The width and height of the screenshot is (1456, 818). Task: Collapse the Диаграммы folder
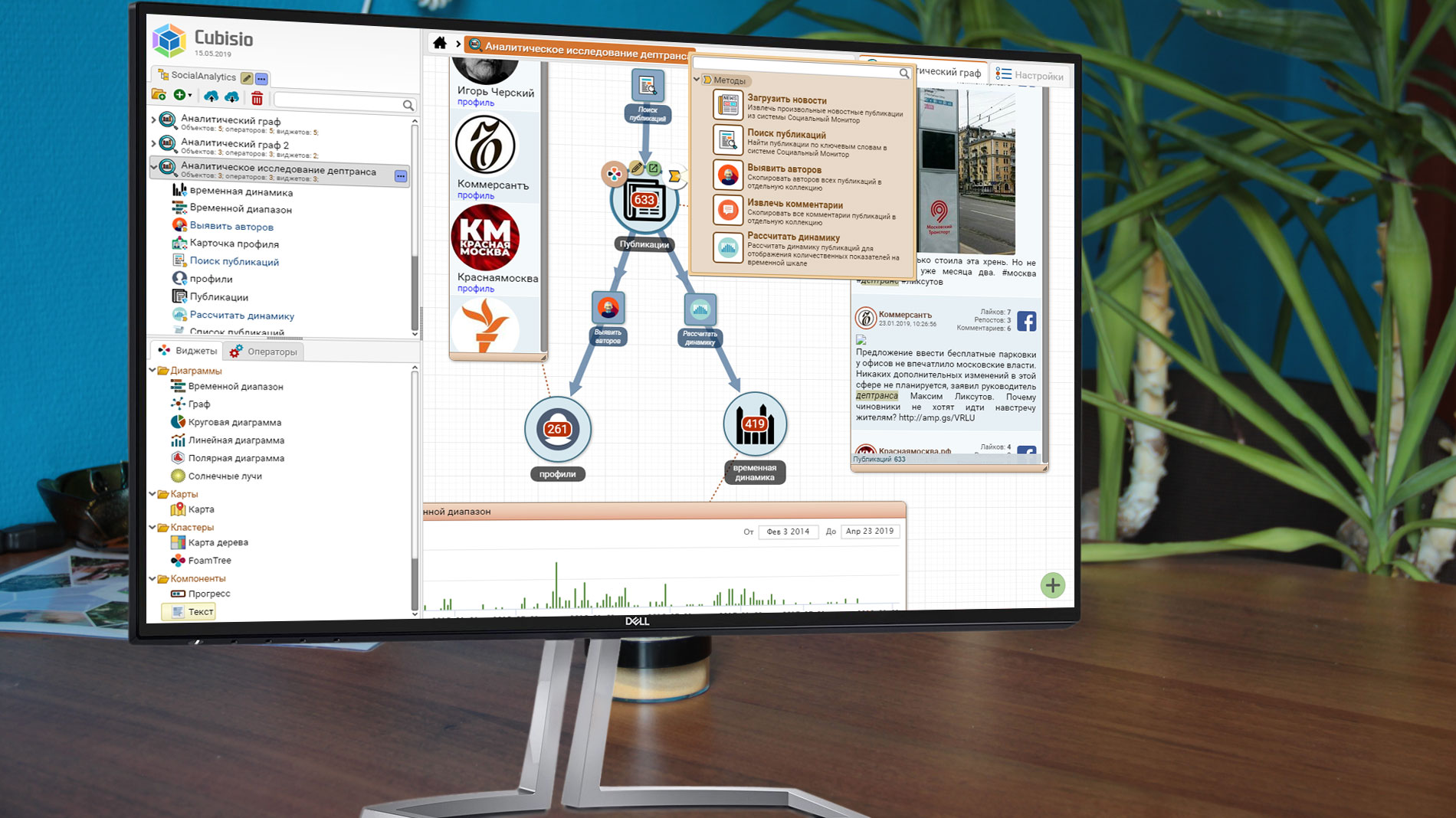152,370
